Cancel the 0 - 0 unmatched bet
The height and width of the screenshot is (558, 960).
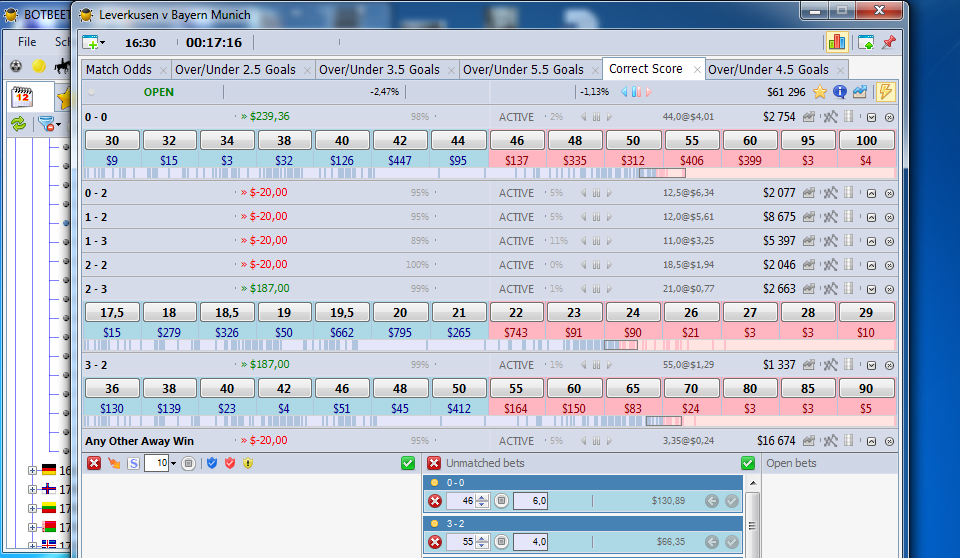tap(435, 501)
